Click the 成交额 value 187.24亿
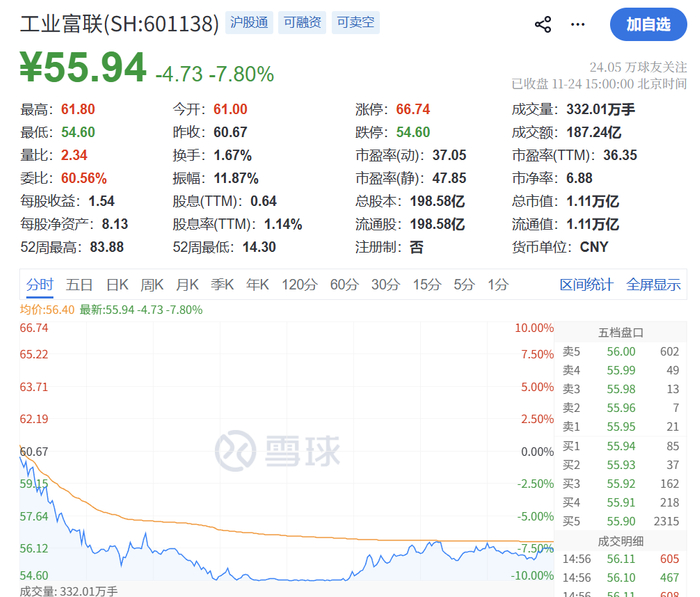 pyautogui.click(x=594, y=132)
